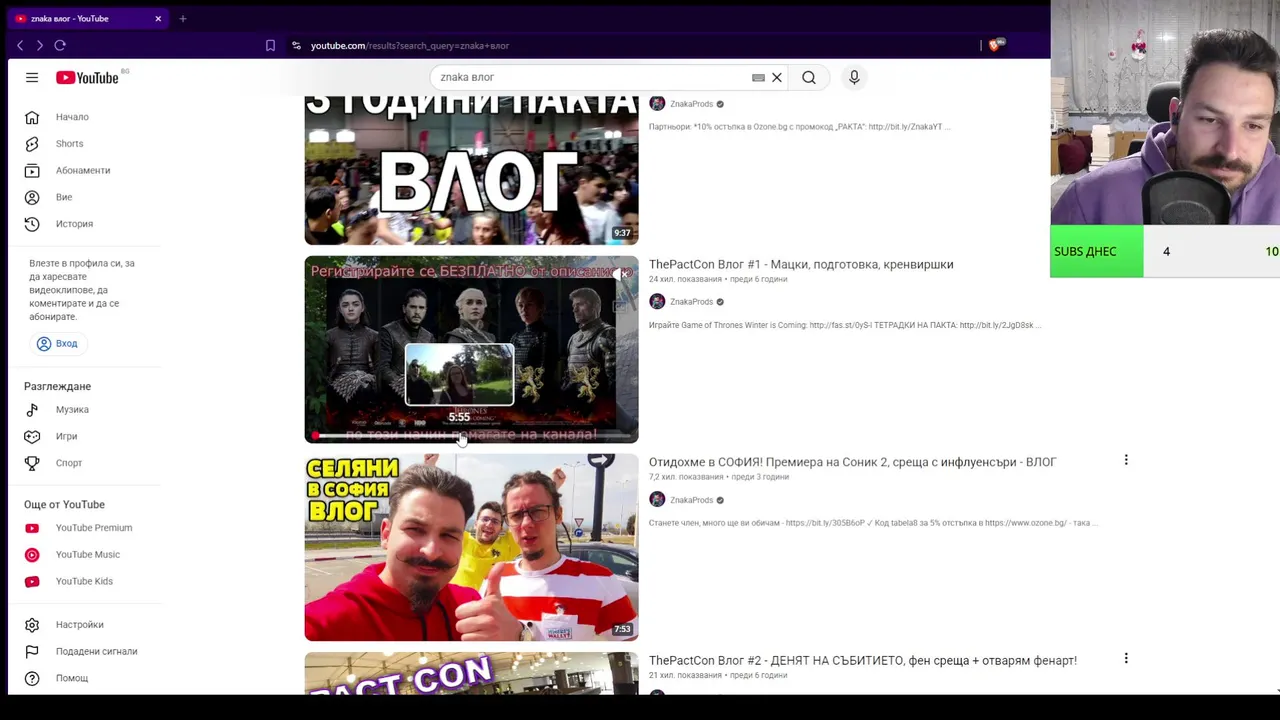Open title Отидохме в СОФИЯ! Премиера на Соник 2
1280x720 pixels.
[852, 462]
